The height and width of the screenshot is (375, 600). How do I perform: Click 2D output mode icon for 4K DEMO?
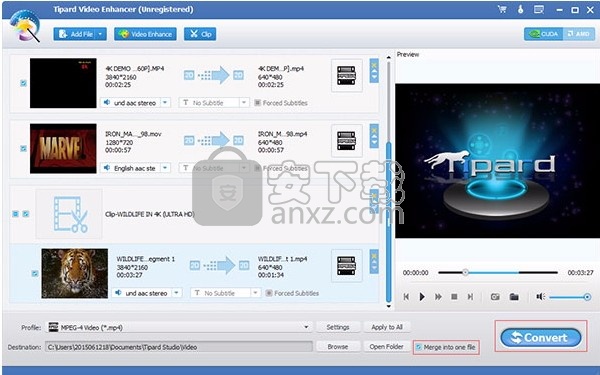coord(238,75)
